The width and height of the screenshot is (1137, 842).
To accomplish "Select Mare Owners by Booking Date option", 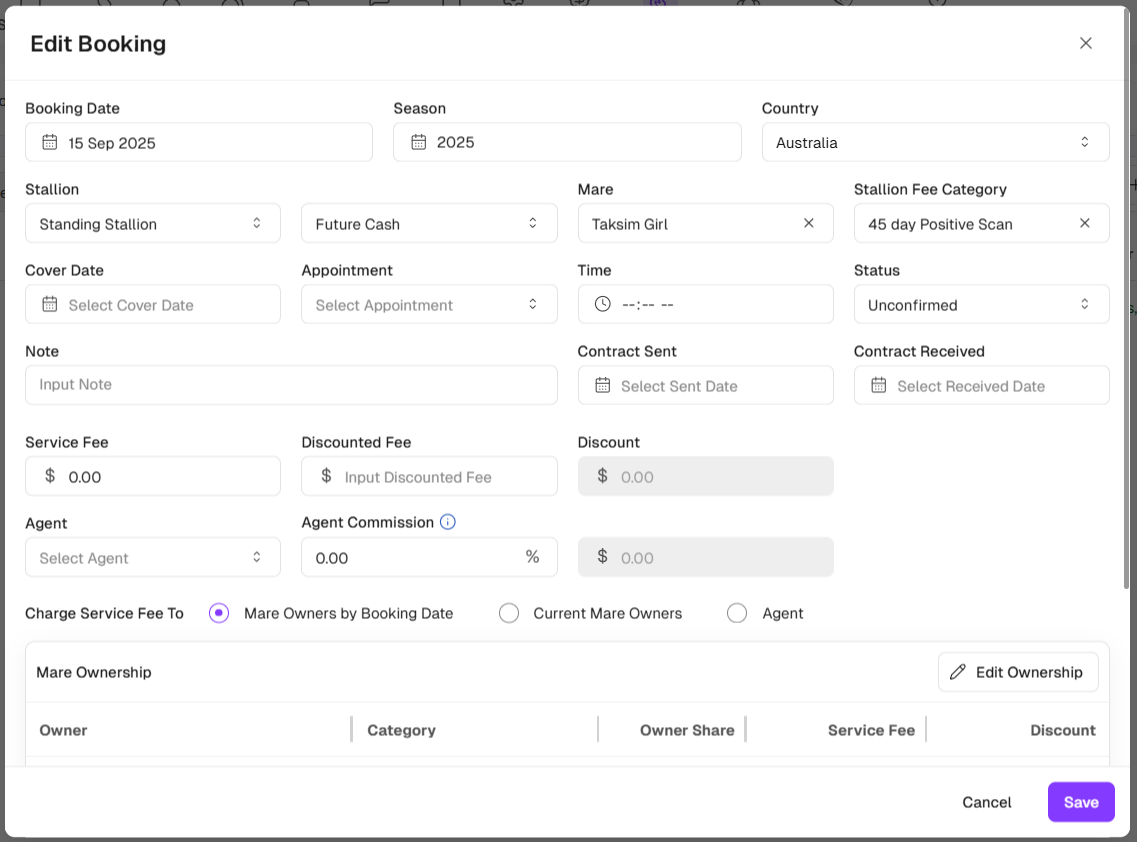I will pos(219,613).
